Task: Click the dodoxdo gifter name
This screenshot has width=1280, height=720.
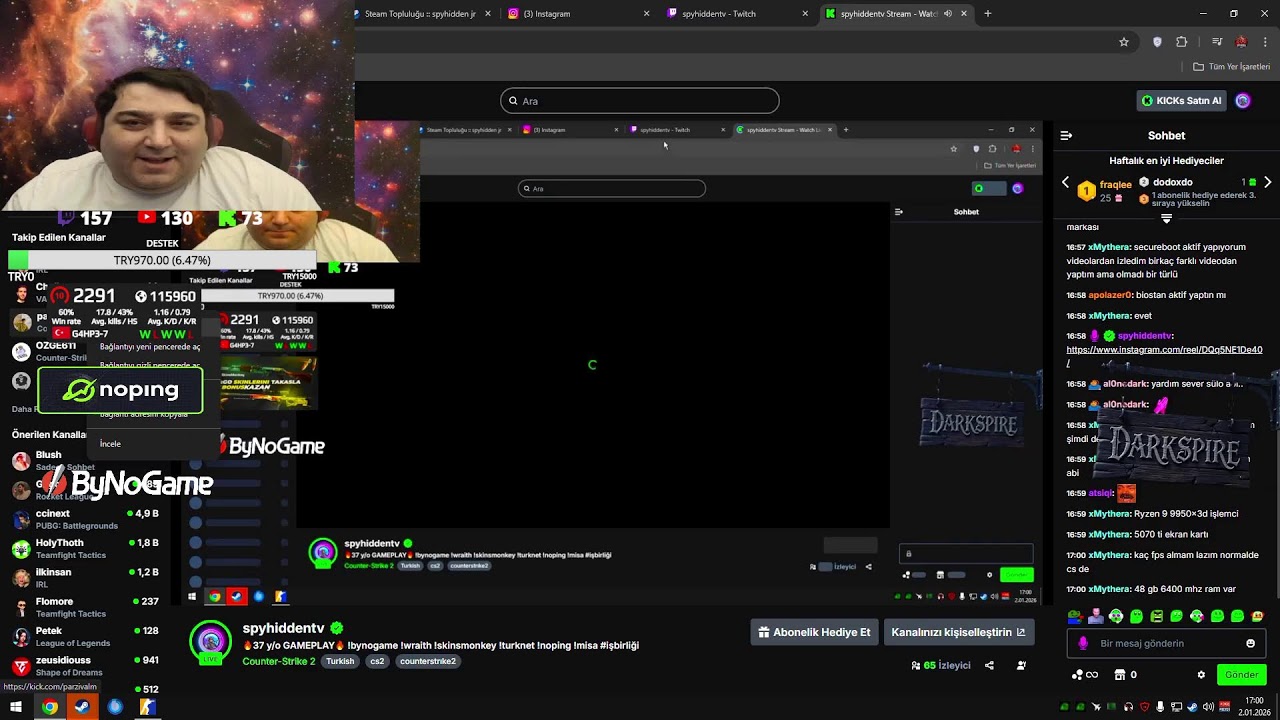Action: (x=1172, y=183)
